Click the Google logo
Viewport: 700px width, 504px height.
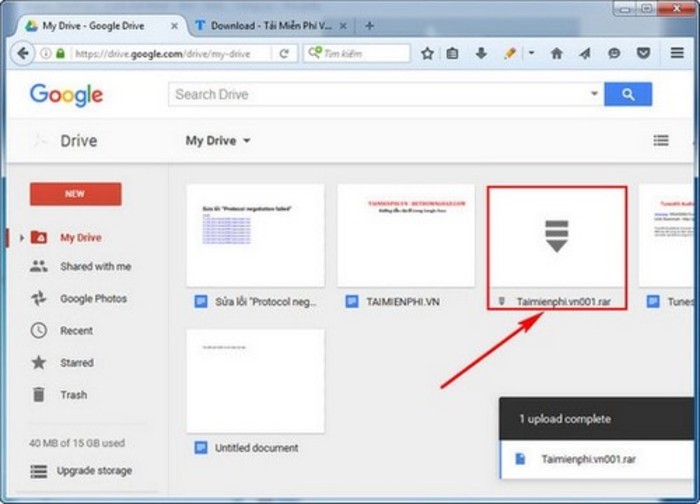click(67, 95)
